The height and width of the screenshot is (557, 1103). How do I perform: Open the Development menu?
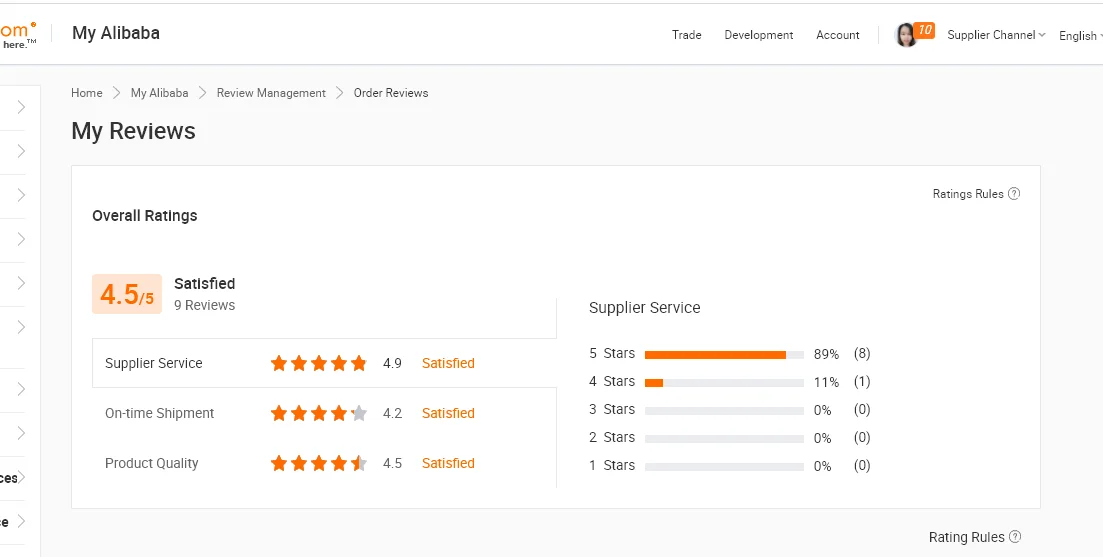pos(758,35)
